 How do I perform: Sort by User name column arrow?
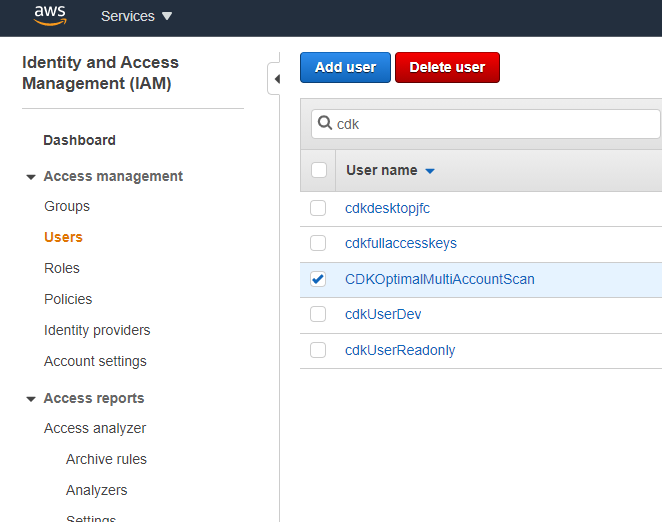click(x=430, y=171)
